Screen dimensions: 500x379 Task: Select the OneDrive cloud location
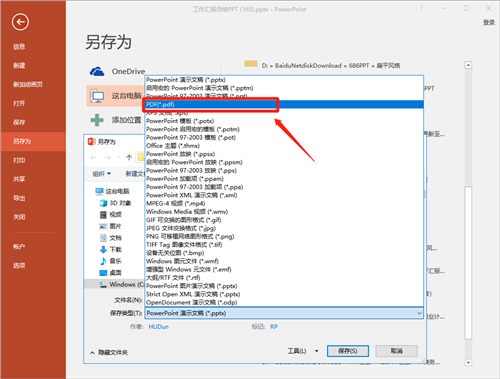coord(117,71)
